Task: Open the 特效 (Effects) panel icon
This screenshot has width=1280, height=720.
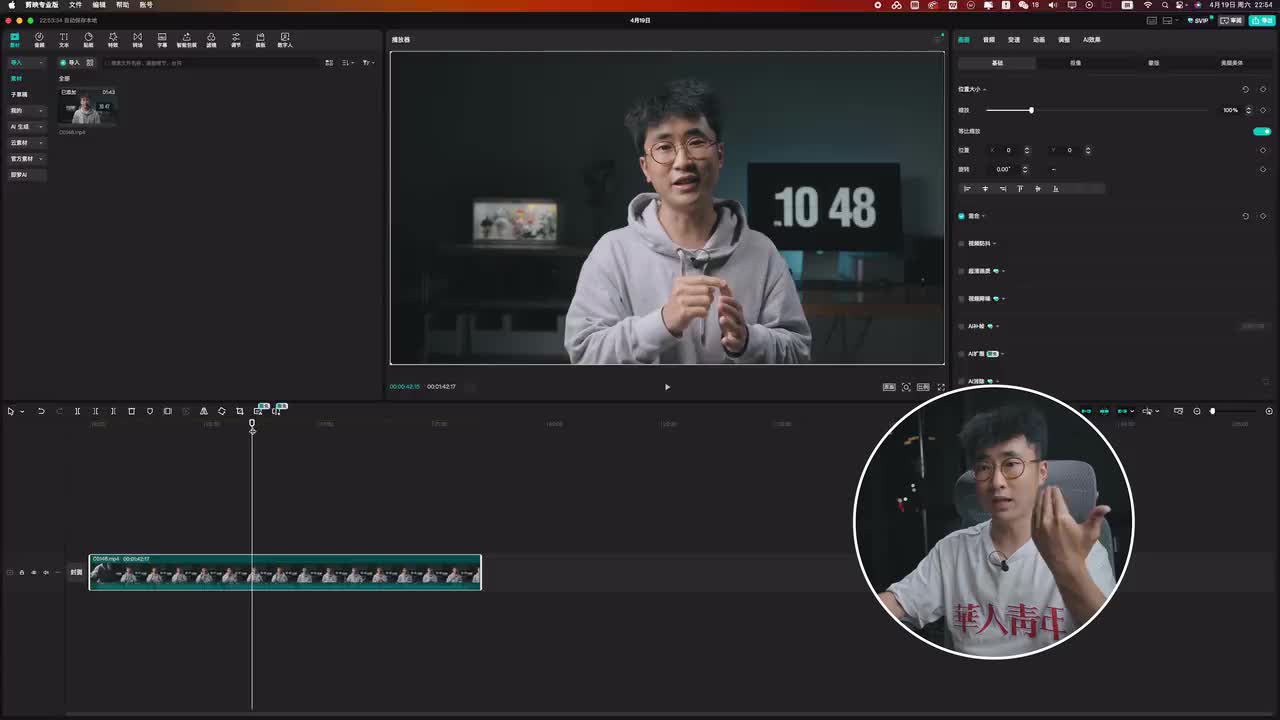Action: pyautogui.click(x=113, y=40)
